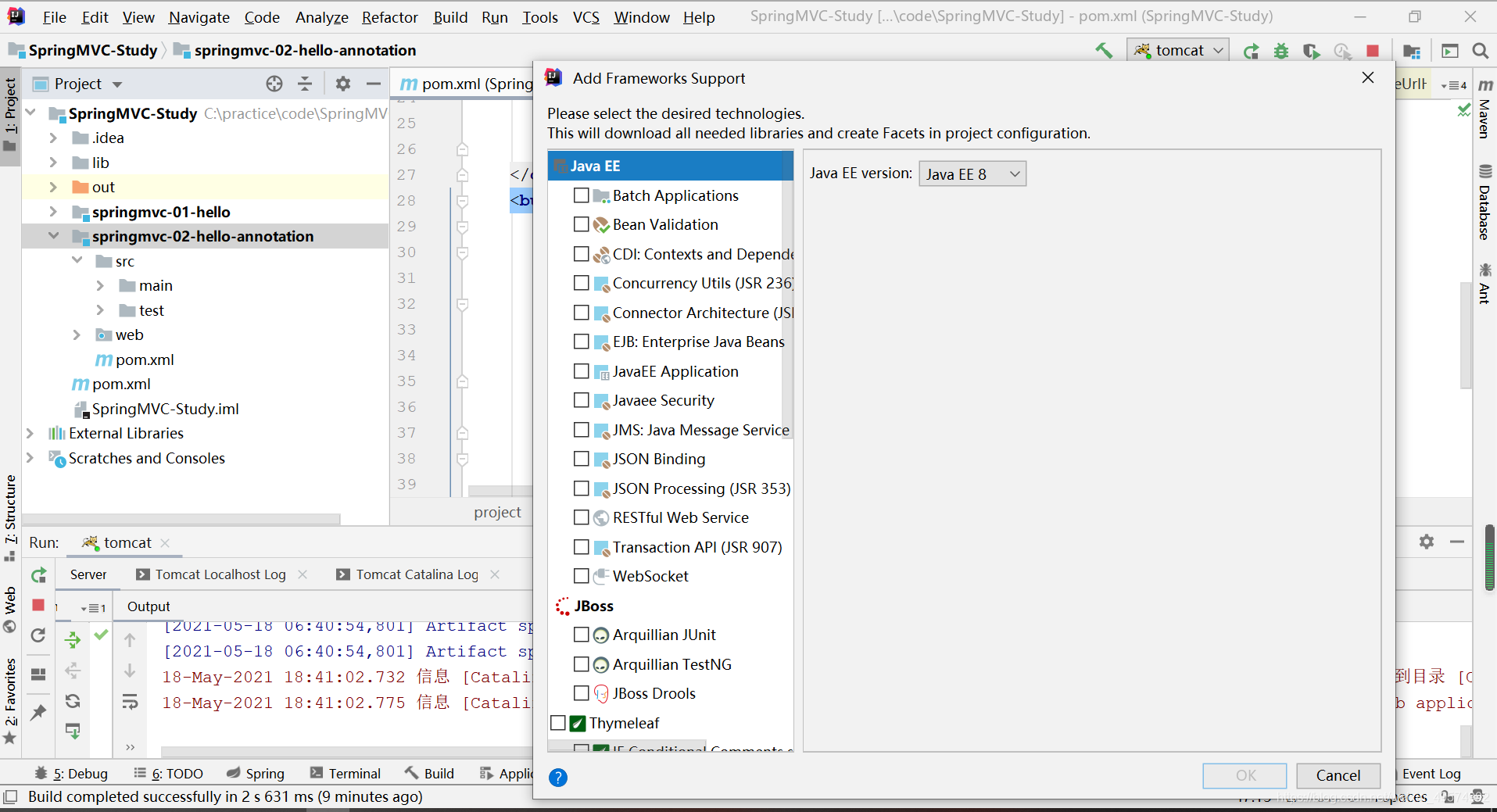
Task: Open the Database tool window
Action: [1484, 202]
